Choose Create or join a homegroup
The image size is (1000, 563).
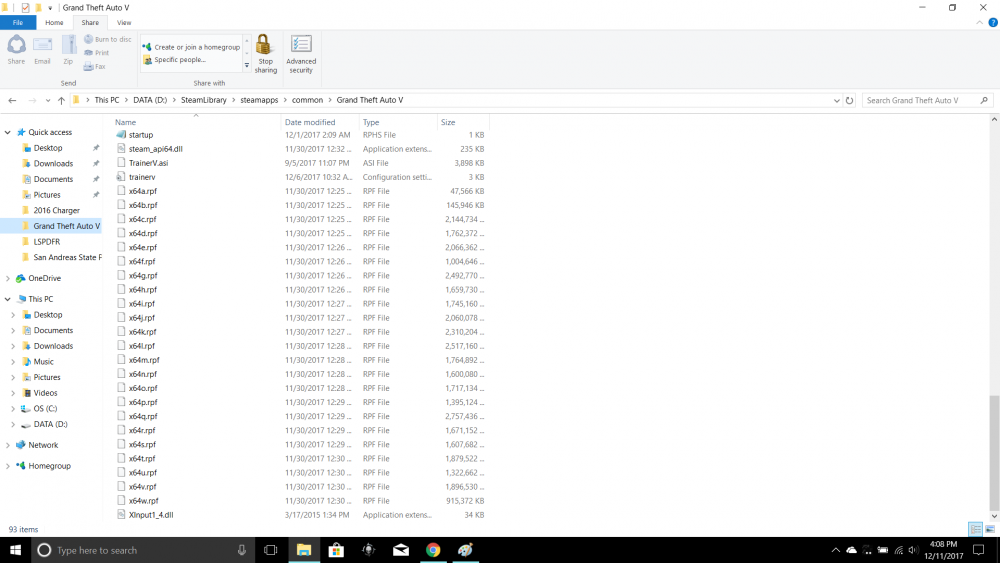(x=191, y=47)
